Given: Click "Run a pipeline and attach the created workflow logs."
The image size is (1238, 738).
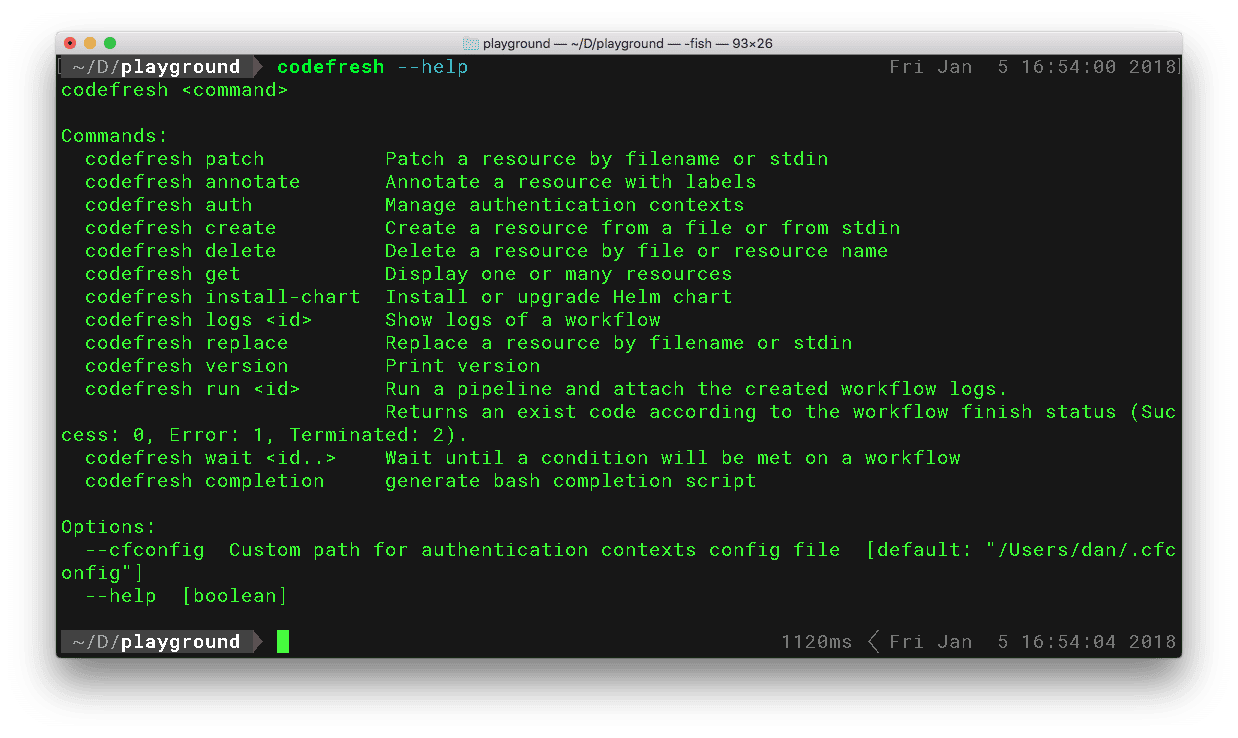Looking at the screenshot, I should pos(697,389).
